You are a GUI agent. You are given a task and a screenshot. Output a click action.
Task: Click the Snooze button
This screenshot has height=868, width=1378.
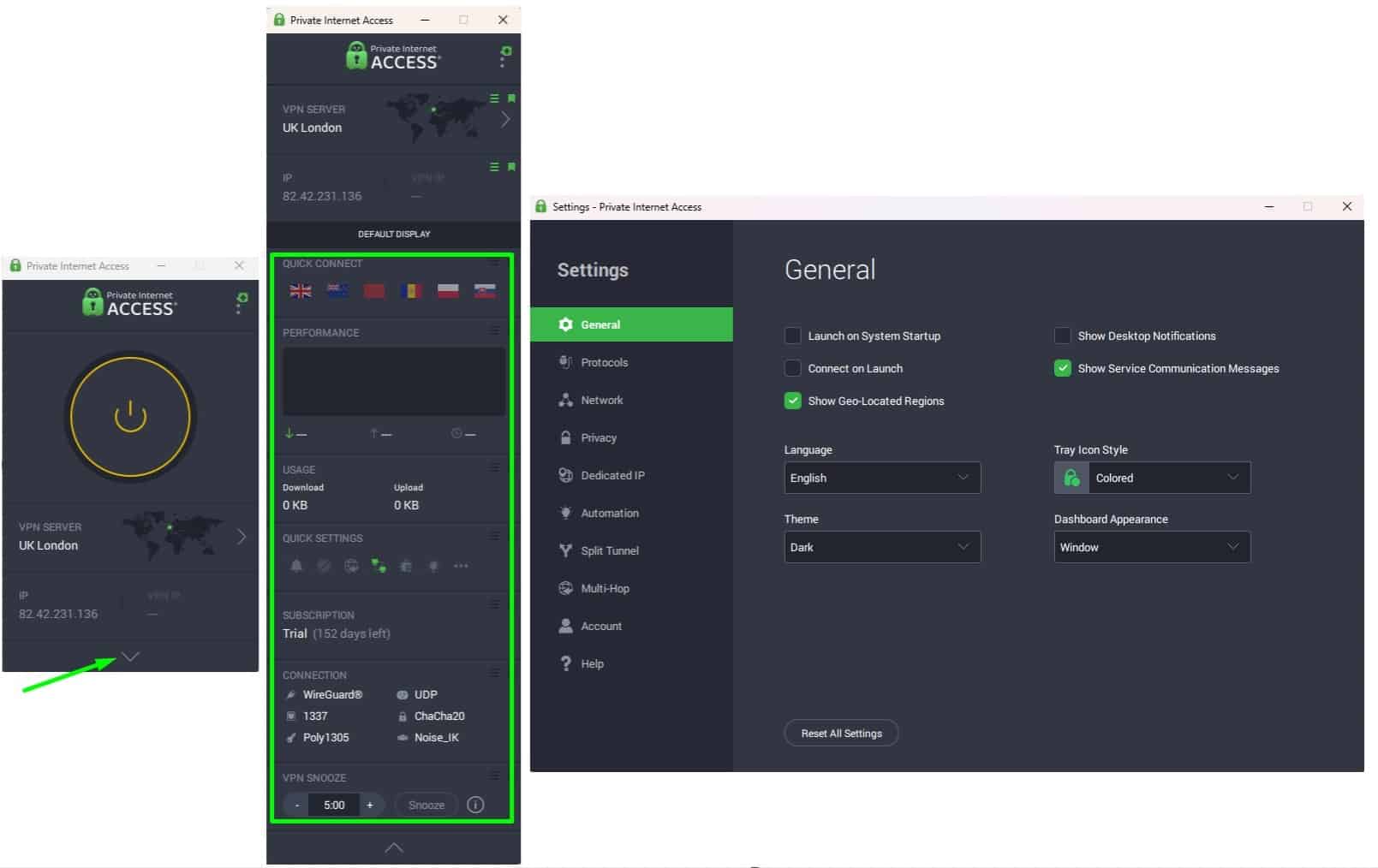427,805
